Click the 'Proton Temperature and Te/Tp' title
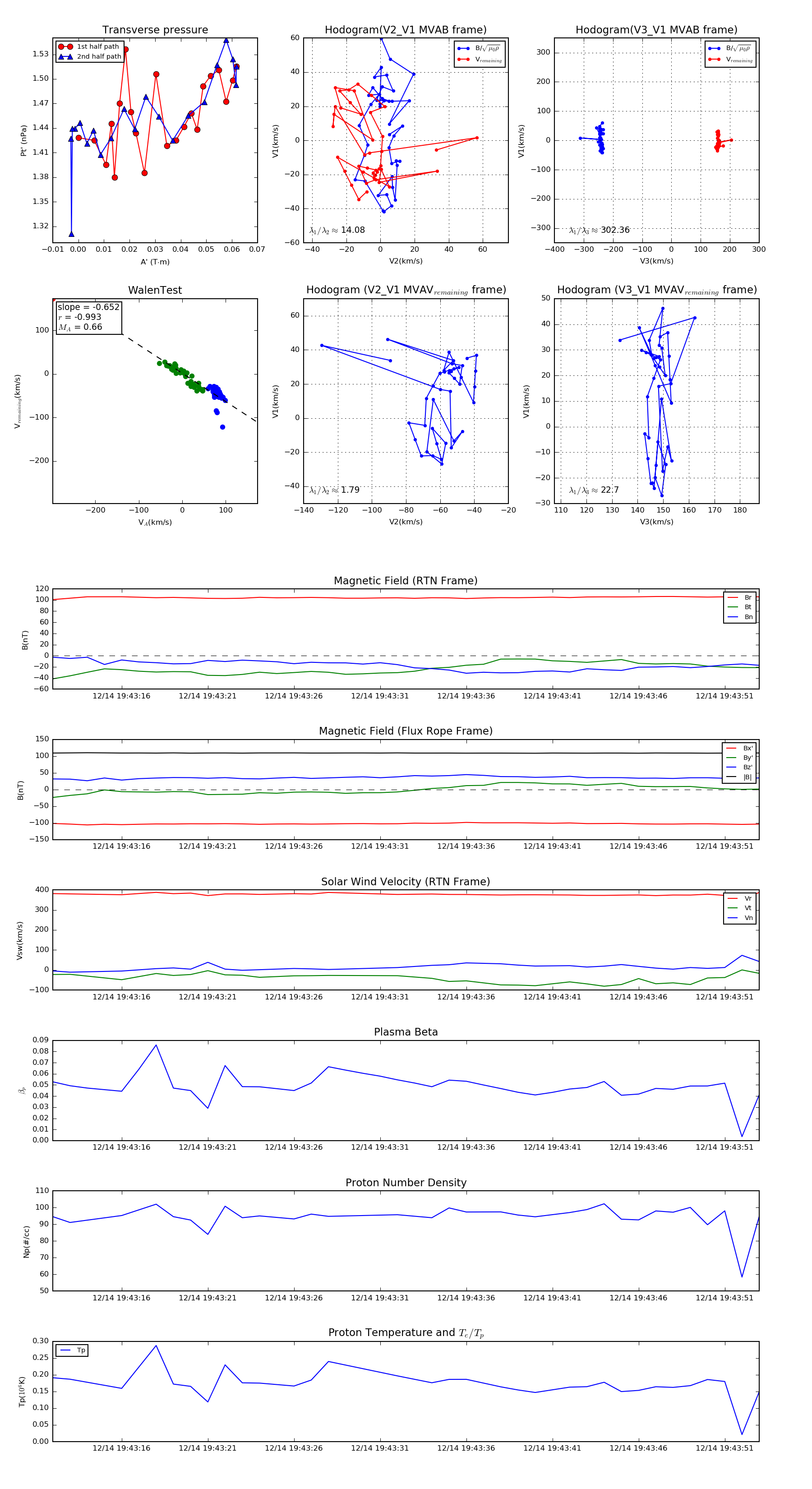Screen dimensions: 812x1489 (x=406, y=1333)
